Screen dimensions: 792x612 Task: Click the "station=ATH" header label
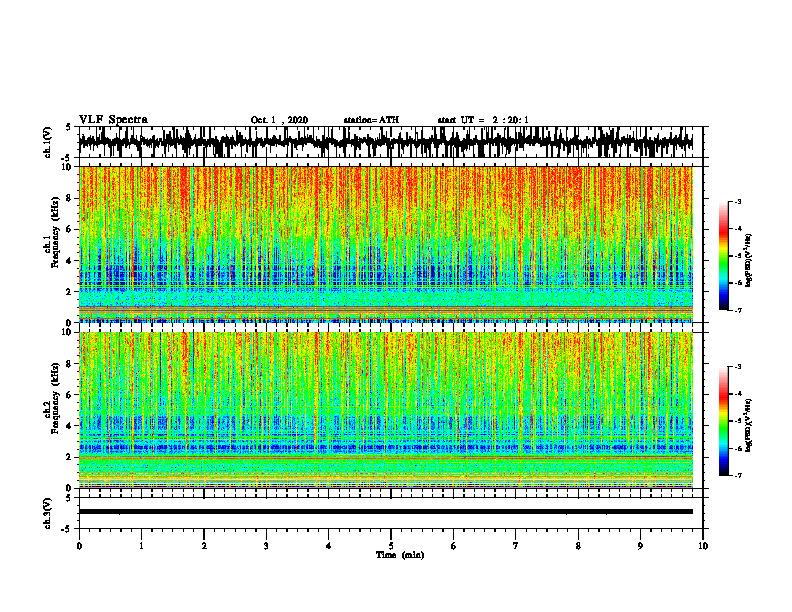[371, 120]
